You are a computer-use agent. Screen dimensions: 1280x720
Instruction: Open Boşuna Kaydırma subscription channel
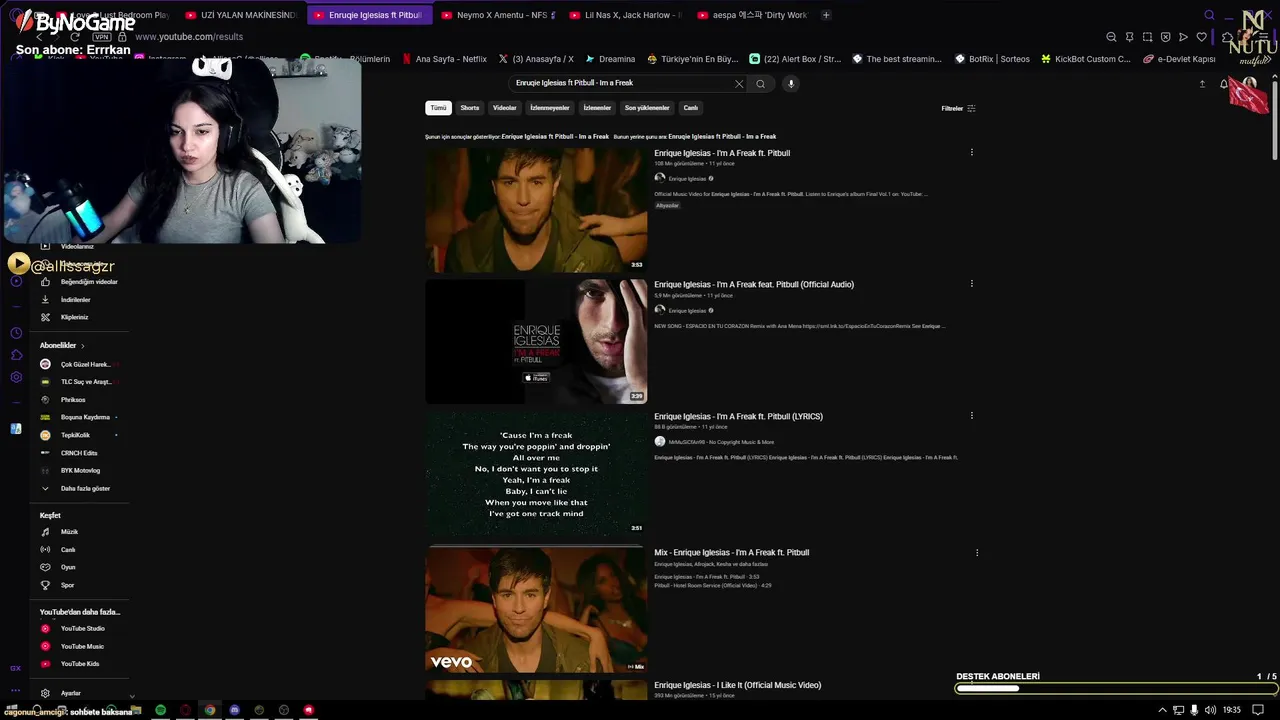point(79,417)
